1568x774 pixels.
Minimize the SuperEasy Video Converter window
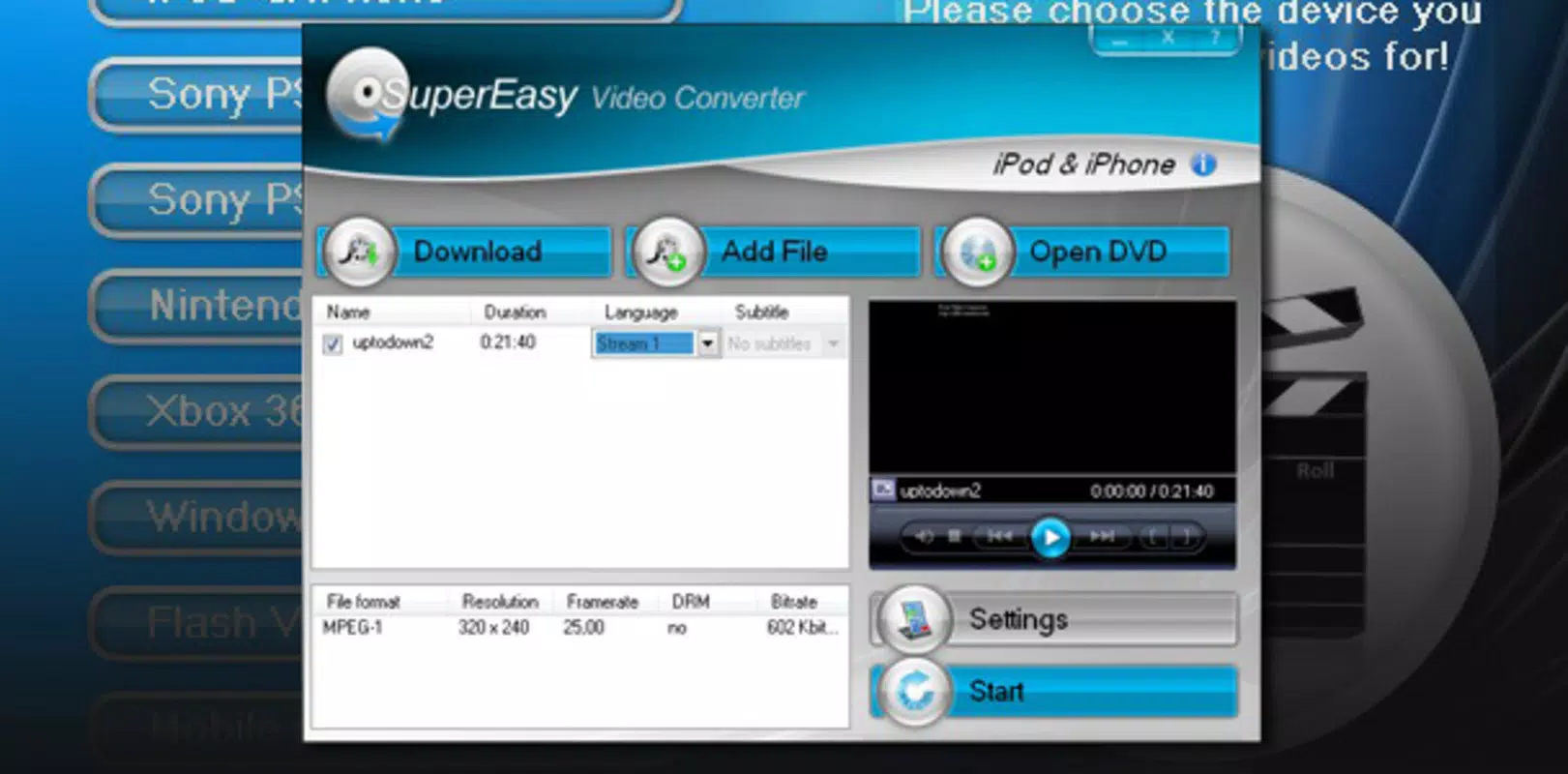coord(1119,40)
